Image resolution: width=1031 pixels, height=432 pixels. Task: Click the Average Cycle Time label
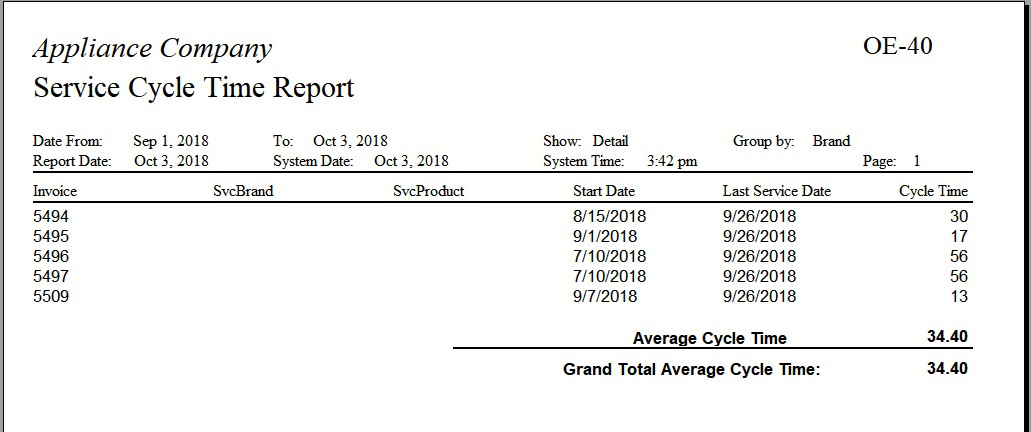(709, 339)
